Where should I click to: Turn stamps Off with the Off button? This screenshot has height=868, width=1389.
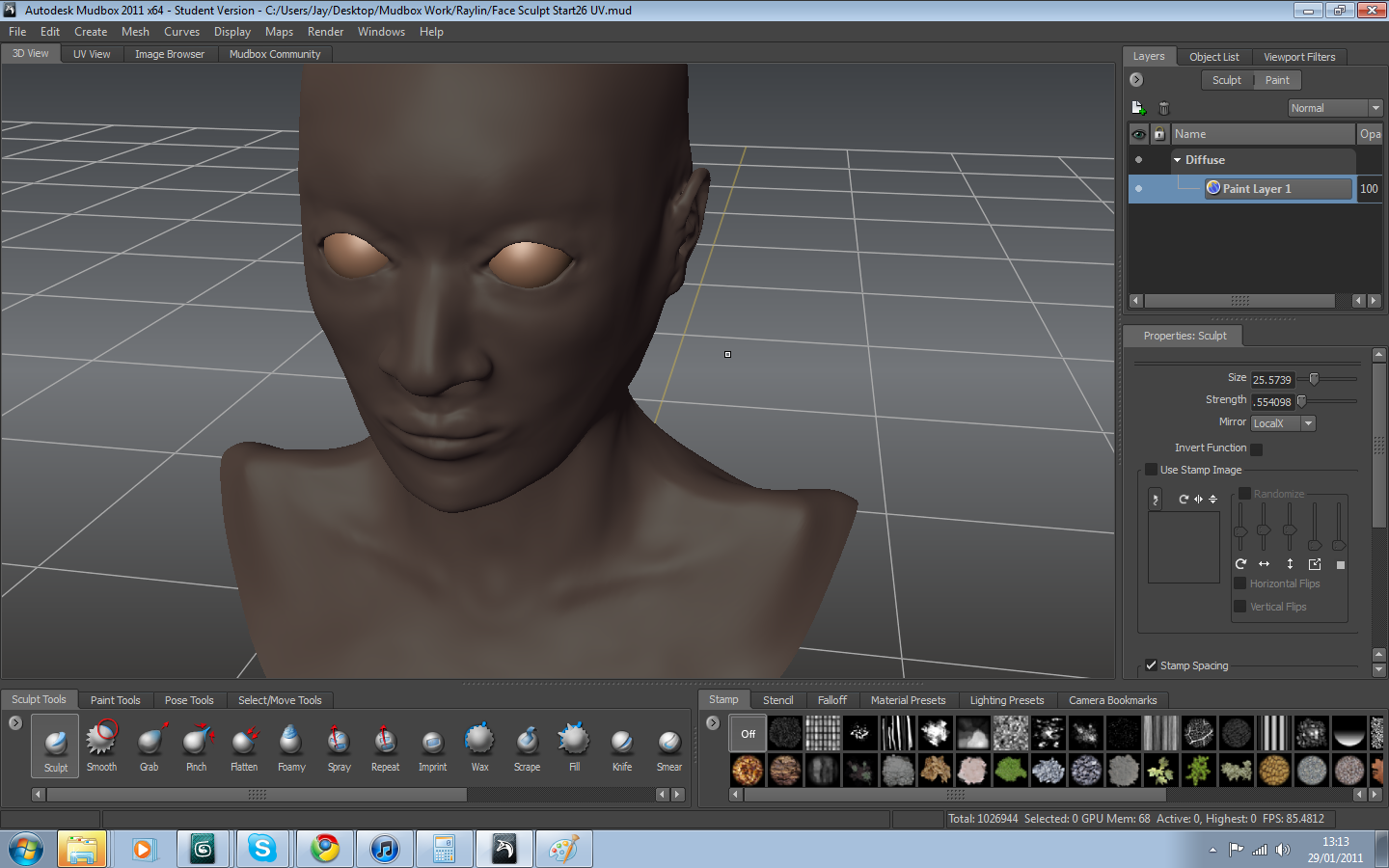pos(748,733)
